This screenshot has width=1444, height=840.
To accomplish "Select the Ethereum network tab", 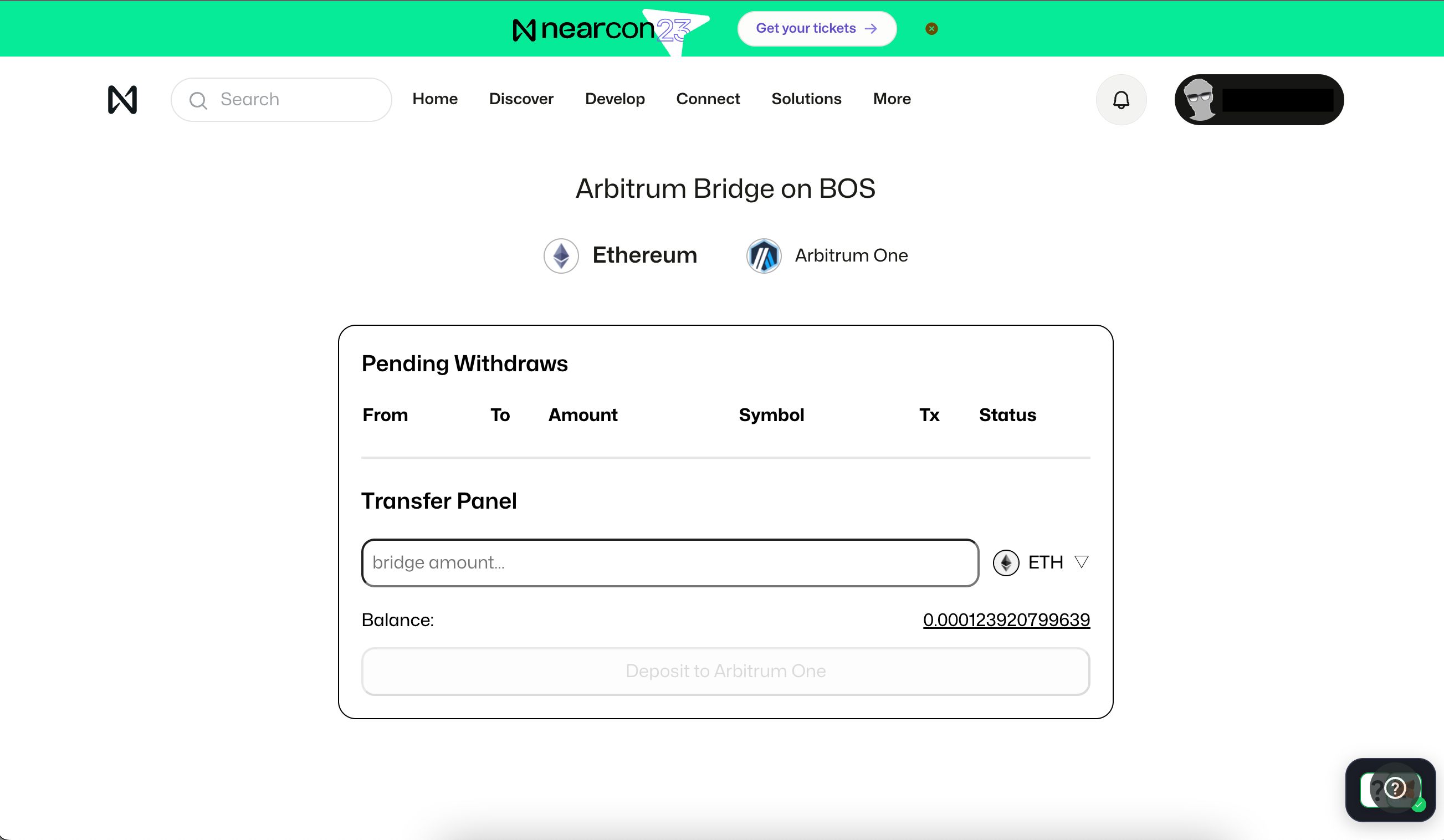I will click(621, 255).
